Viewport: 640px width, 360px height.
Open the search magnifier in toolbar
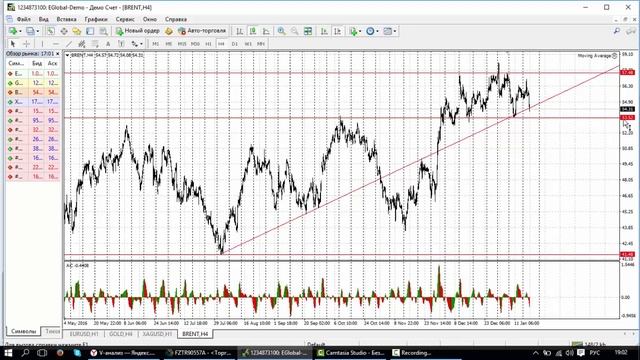click(617, 31)
